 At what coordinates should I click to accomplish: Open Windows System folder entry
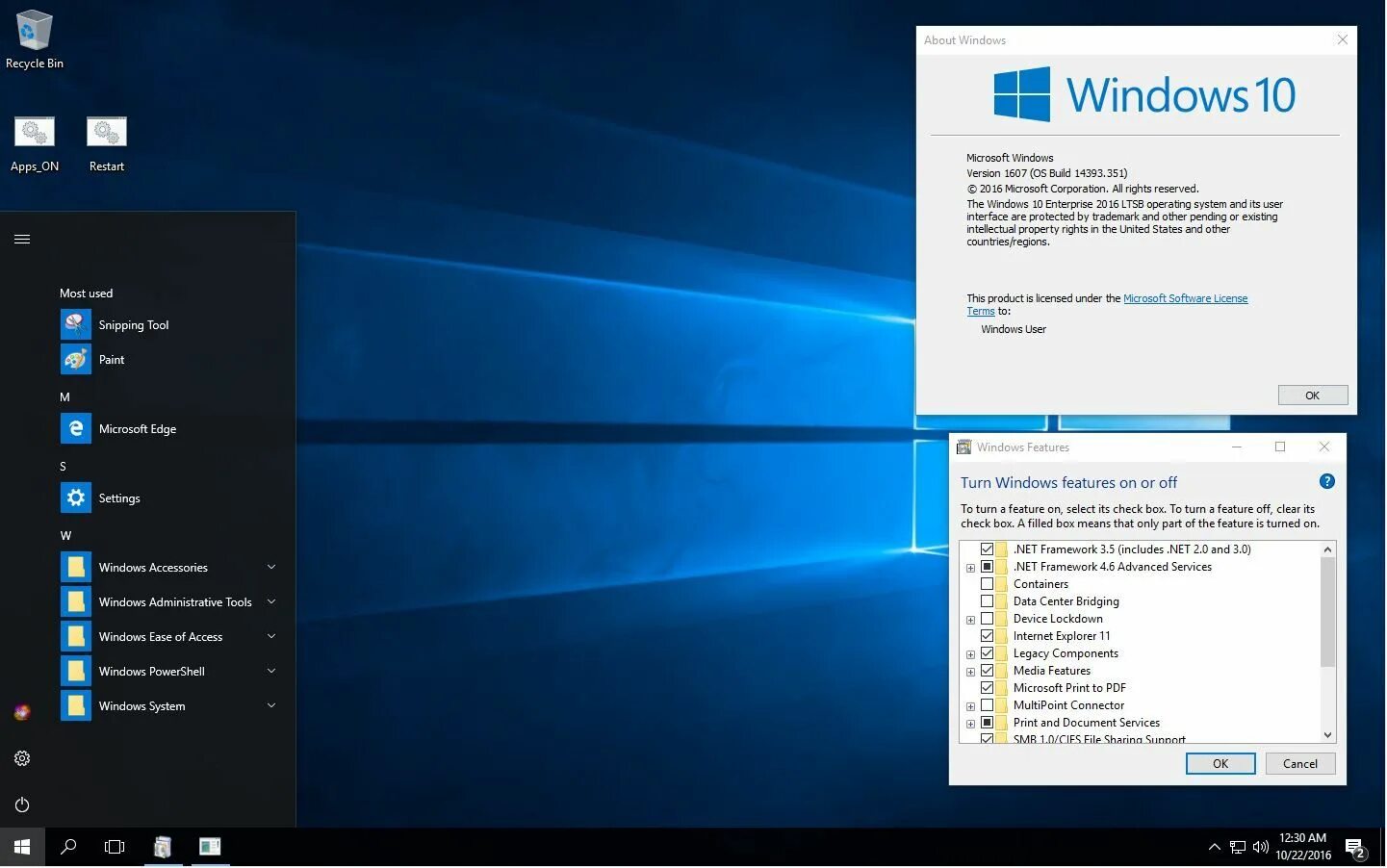tap(168, 706)
